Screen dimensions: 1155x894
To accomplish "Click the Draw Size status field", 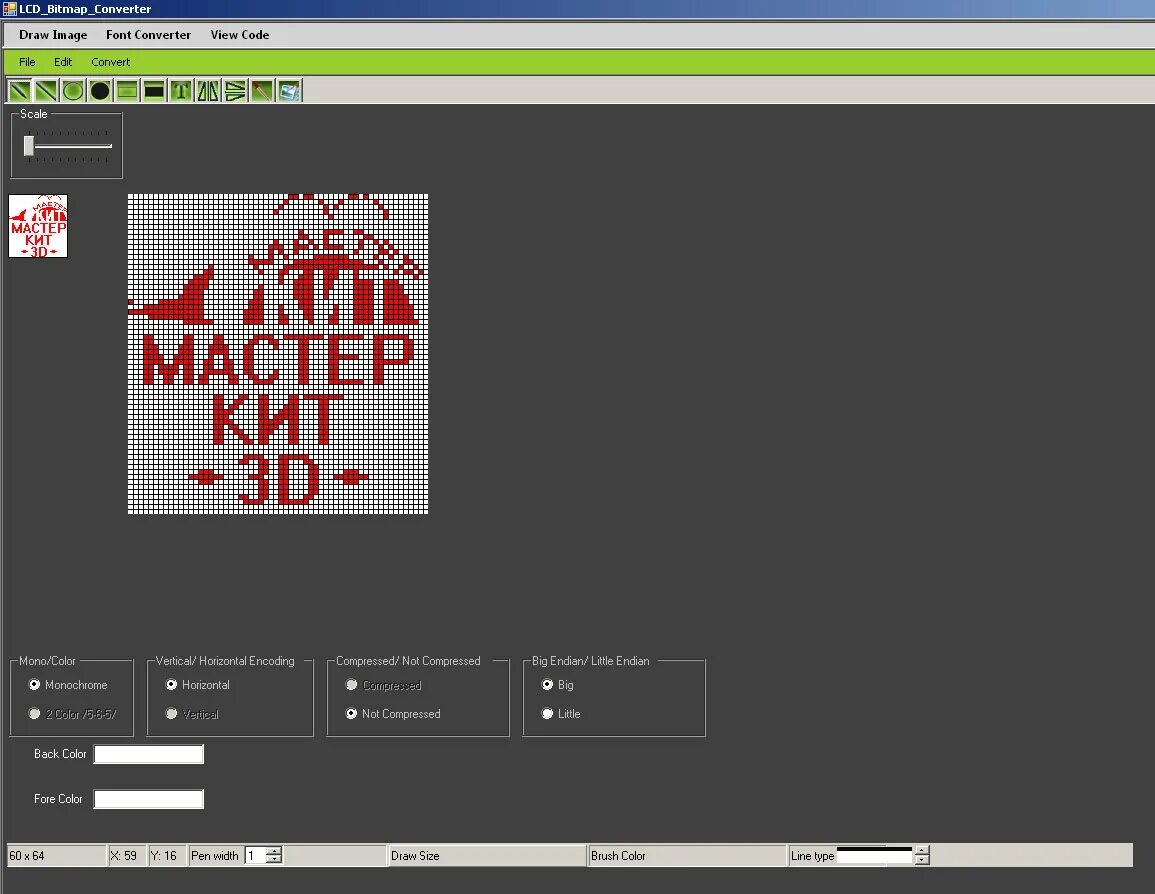I will 487,856.
